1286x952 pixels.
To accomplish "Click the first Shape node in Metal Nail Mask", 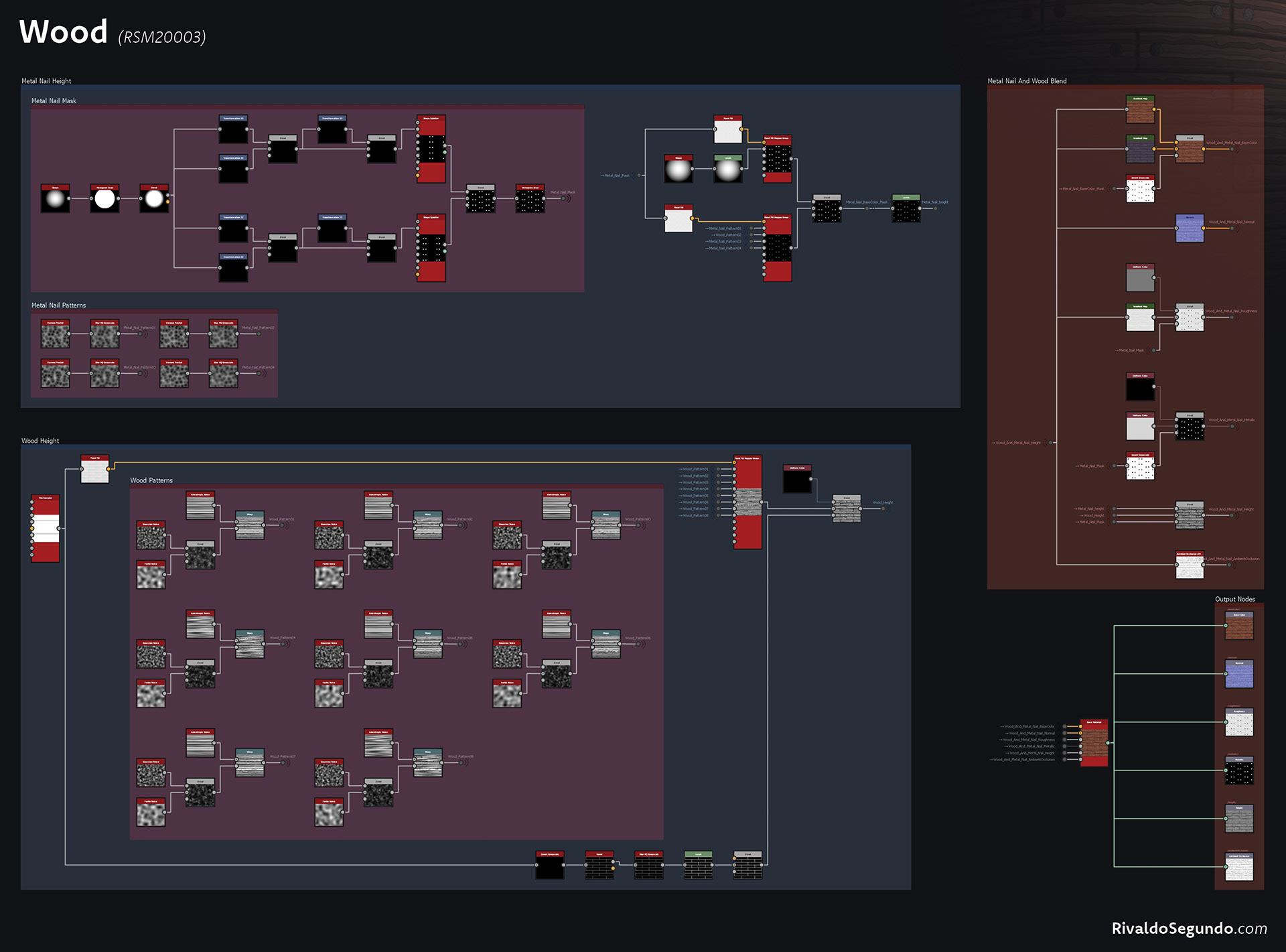I will [55, 198].
